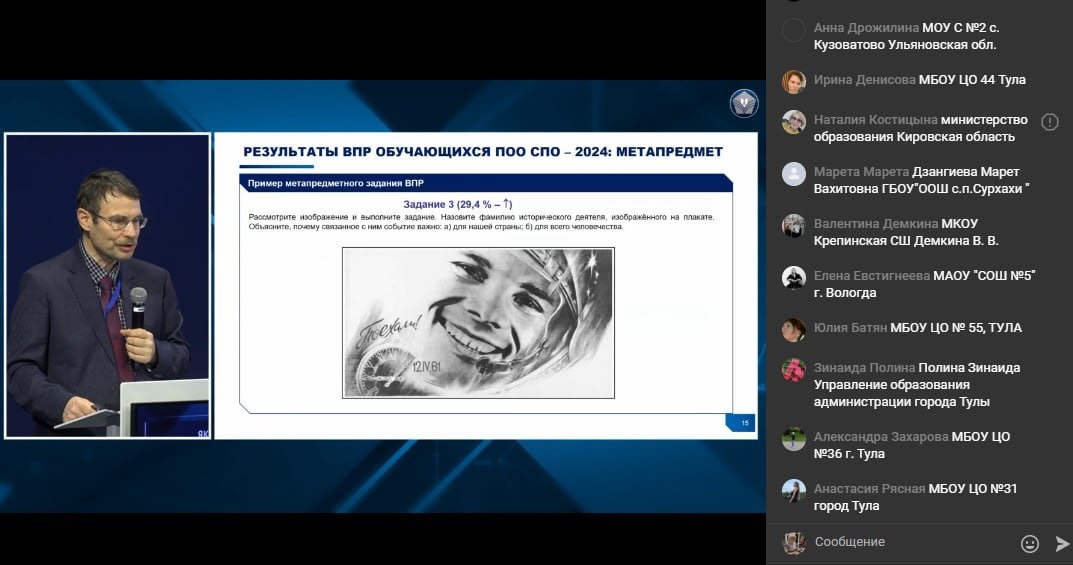This screenshot has height=565, width=1073.
Task: Click the 'Поехали!' poster image on slide
Action: tap(477, 323)
